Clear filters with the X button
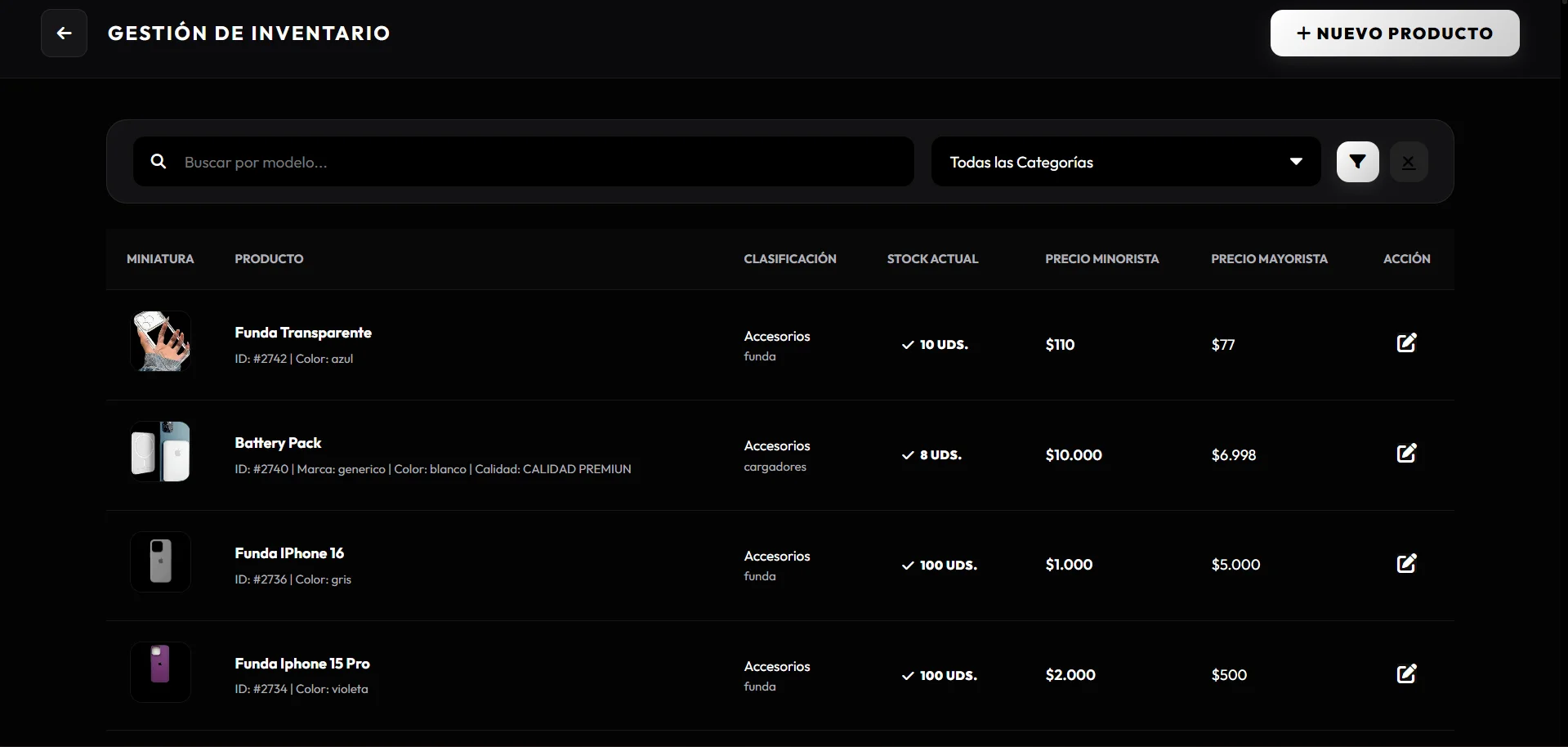The height and width of the screenshot is (747, 1568). tap(1409, 162)
